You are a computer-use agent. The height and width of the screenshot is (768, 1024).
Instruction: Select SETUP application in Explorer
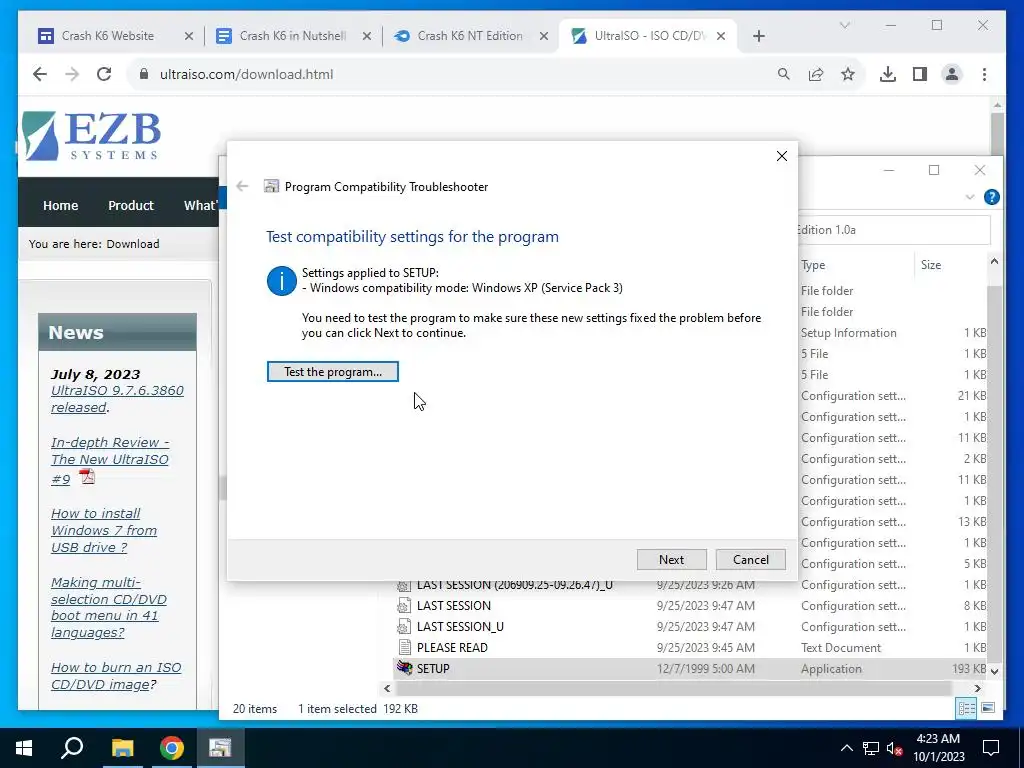tap(692, 669)
